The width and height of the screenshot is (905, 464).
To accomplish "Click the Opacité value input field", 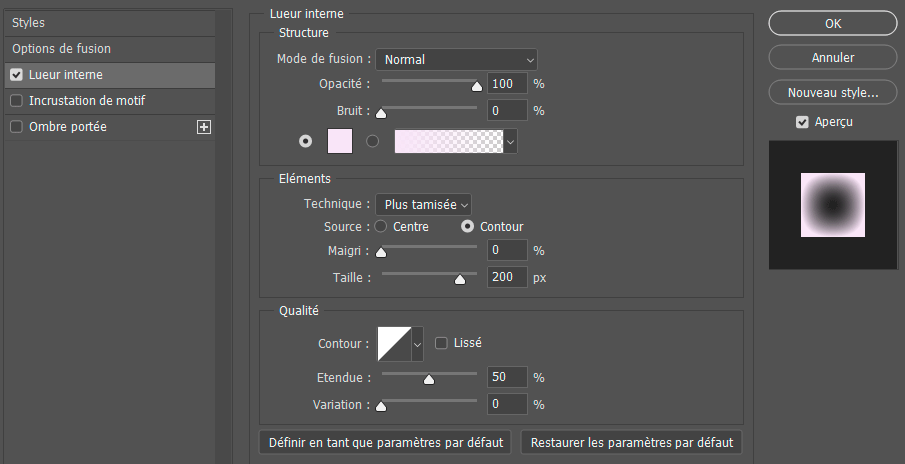I will click(x=507, y=84).
